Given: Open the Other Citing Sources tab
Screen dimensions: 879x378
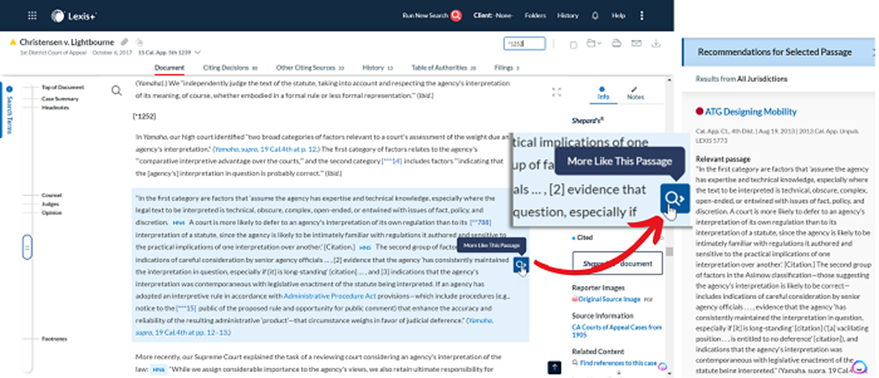Looking at the screenshot, I should [x=310, y=68].
